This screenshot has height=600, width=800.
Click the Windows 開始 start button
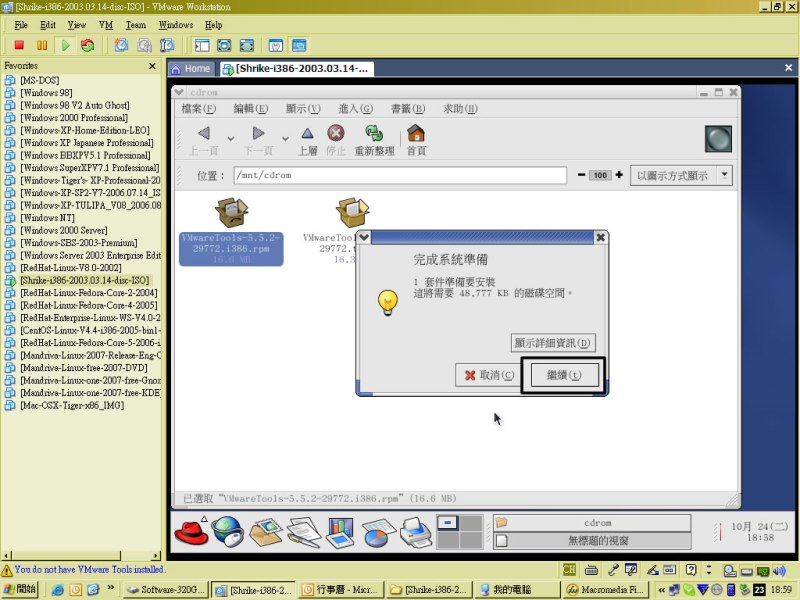click(x=20, y=589)
